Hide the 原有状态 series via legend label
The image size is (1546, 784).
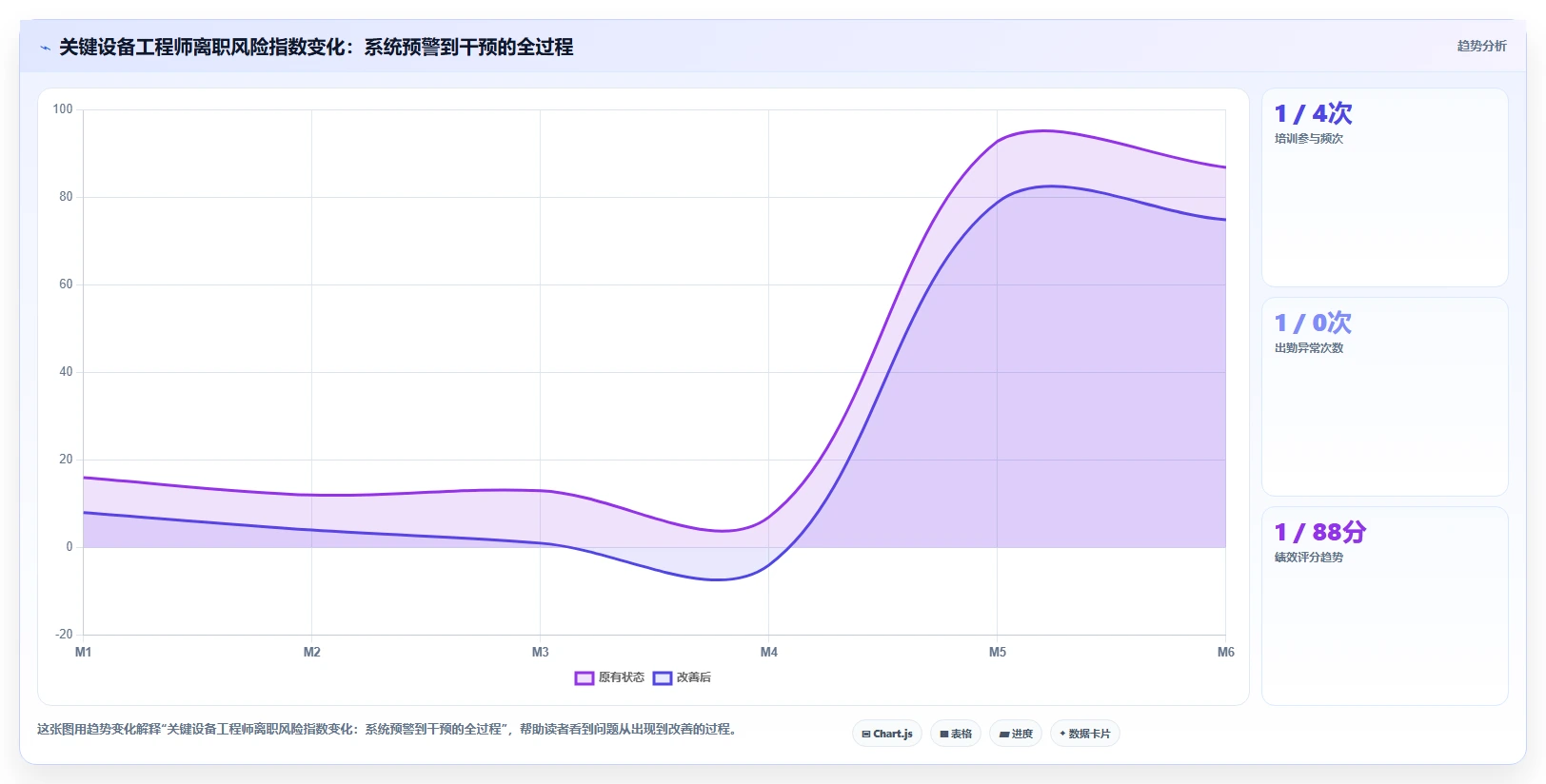(x=622, y=677)
